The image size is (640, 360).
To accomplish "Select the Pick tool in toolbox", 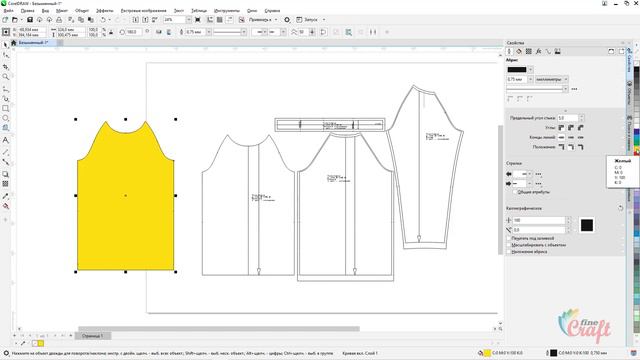I will coord(6,45).
